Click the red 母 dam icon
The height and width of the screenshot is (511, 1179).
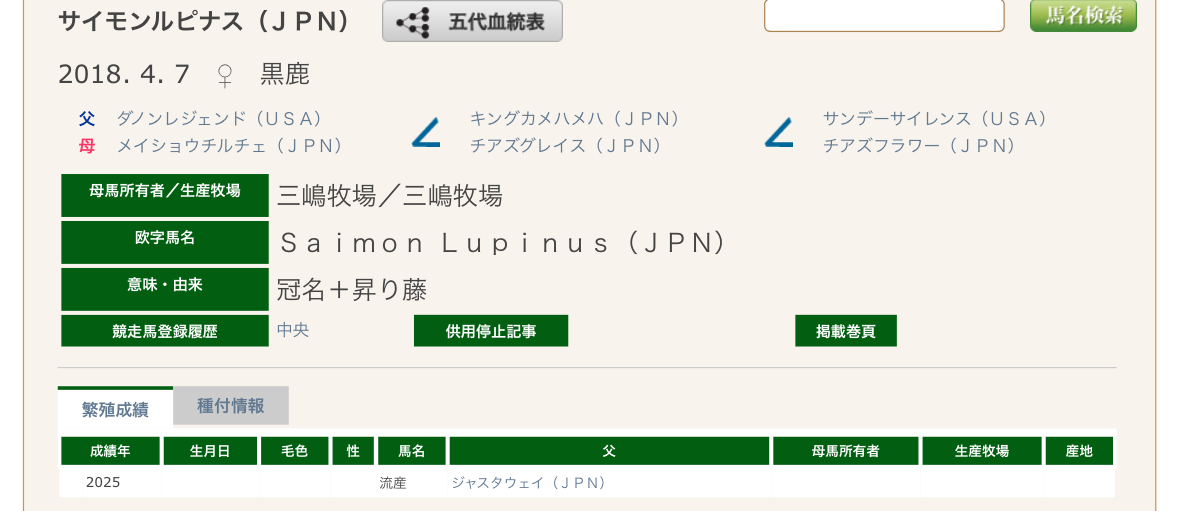click(87, 146)
